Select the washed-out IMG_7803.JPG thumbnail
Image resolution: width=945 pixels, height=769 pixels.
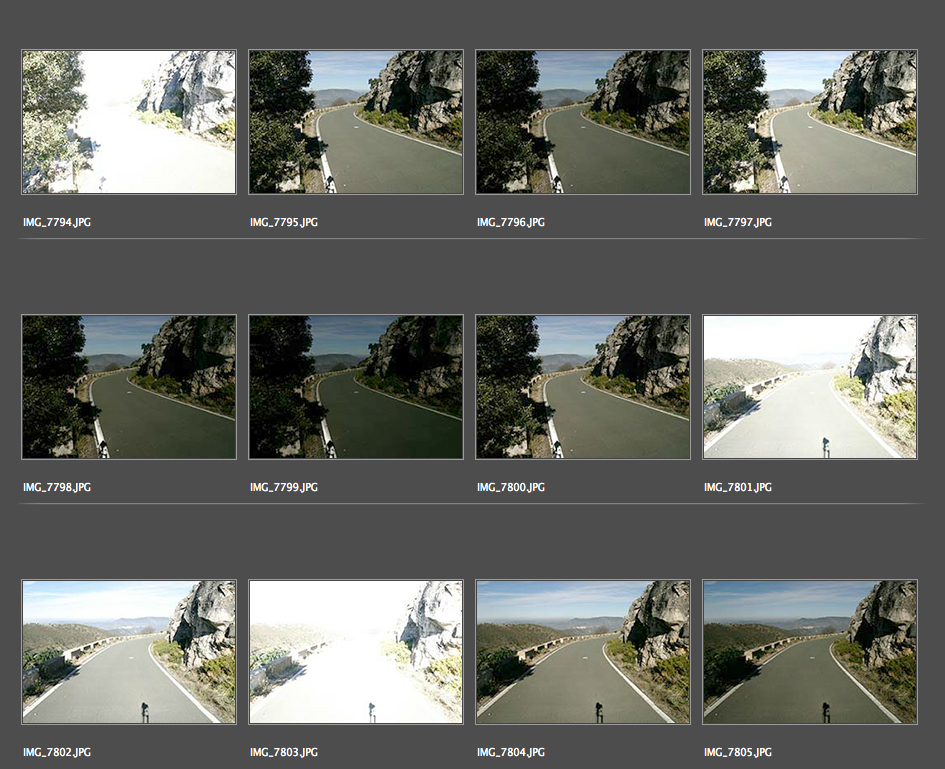356,652
